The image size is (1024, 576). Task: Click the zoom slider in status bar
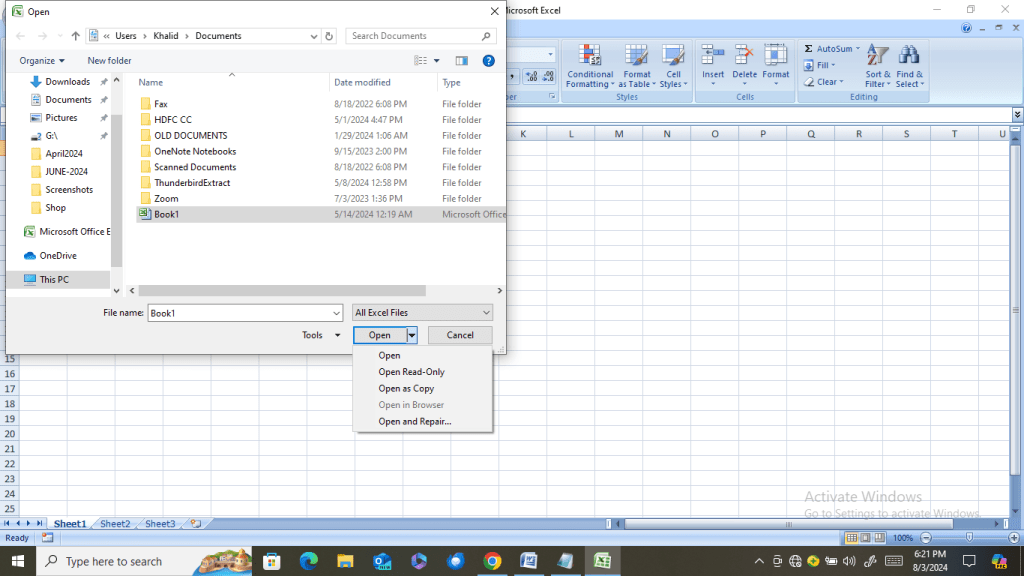click(969, 538)
